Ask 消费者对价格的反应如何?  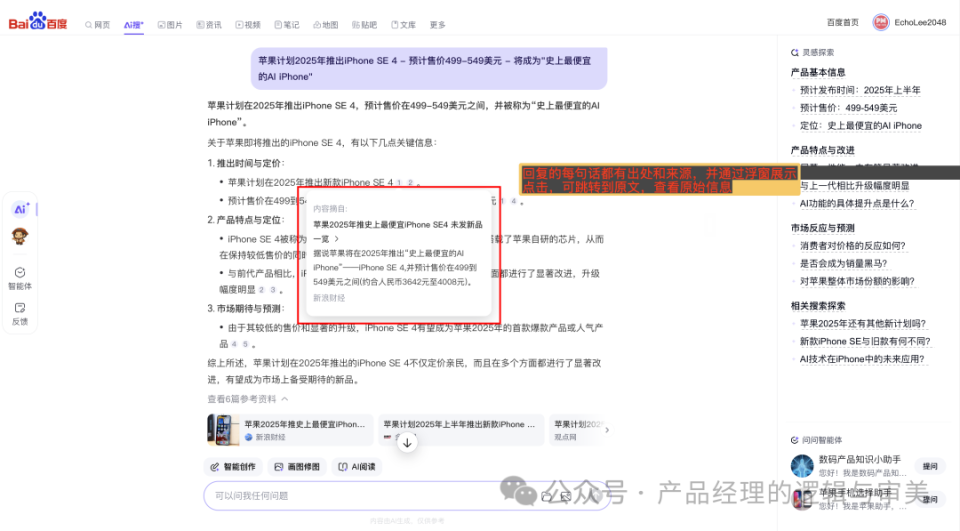tap(852, 246)
